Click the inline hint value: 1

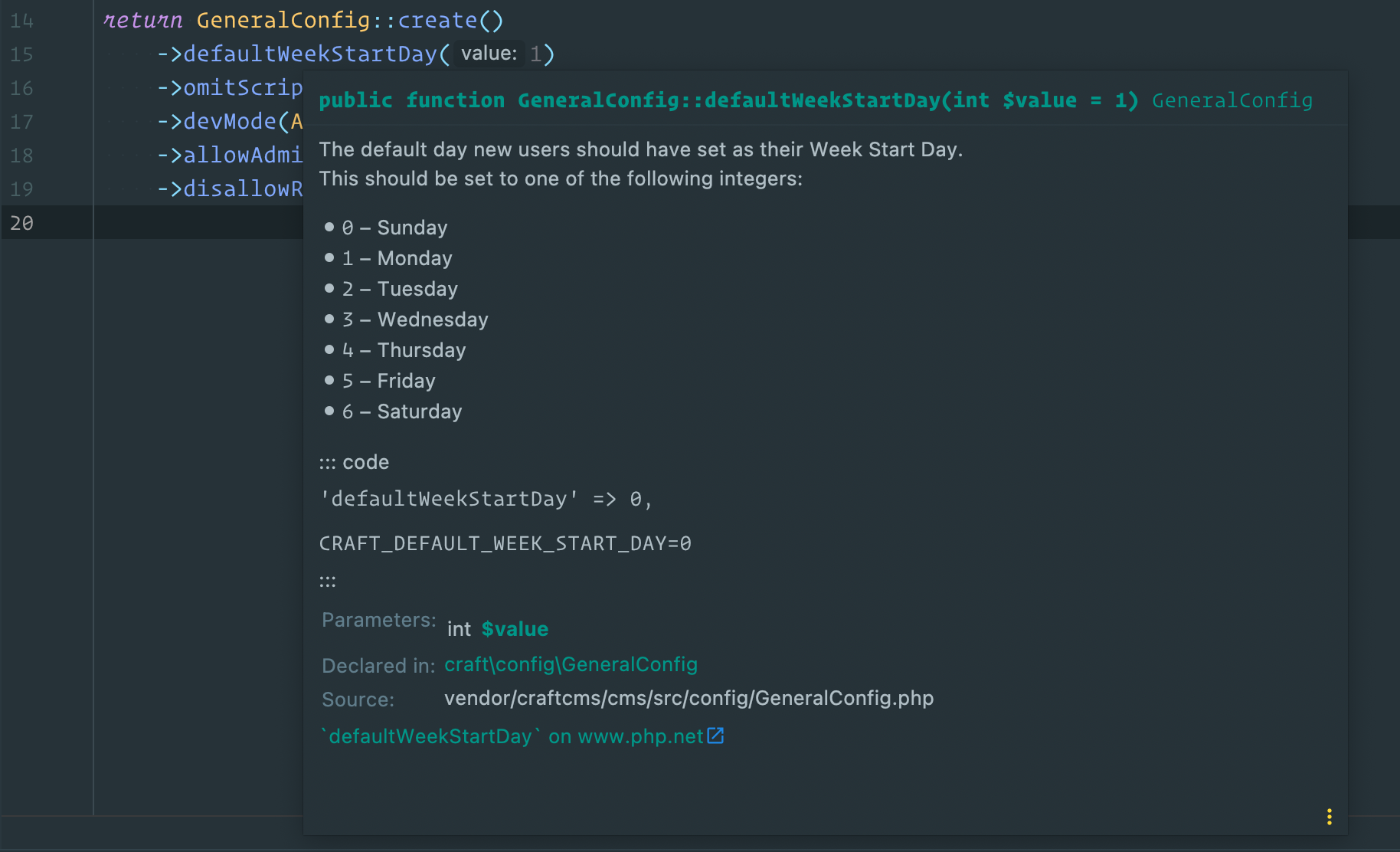(489, 53)
